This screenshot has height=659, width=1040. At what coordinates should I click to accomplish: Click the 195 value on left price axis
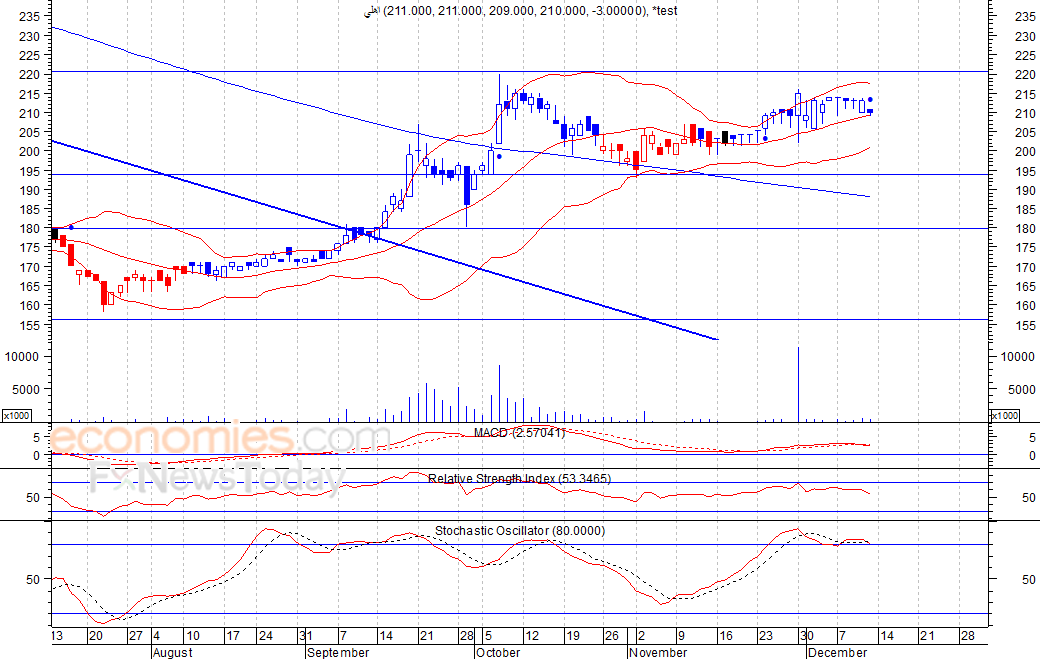29,171
